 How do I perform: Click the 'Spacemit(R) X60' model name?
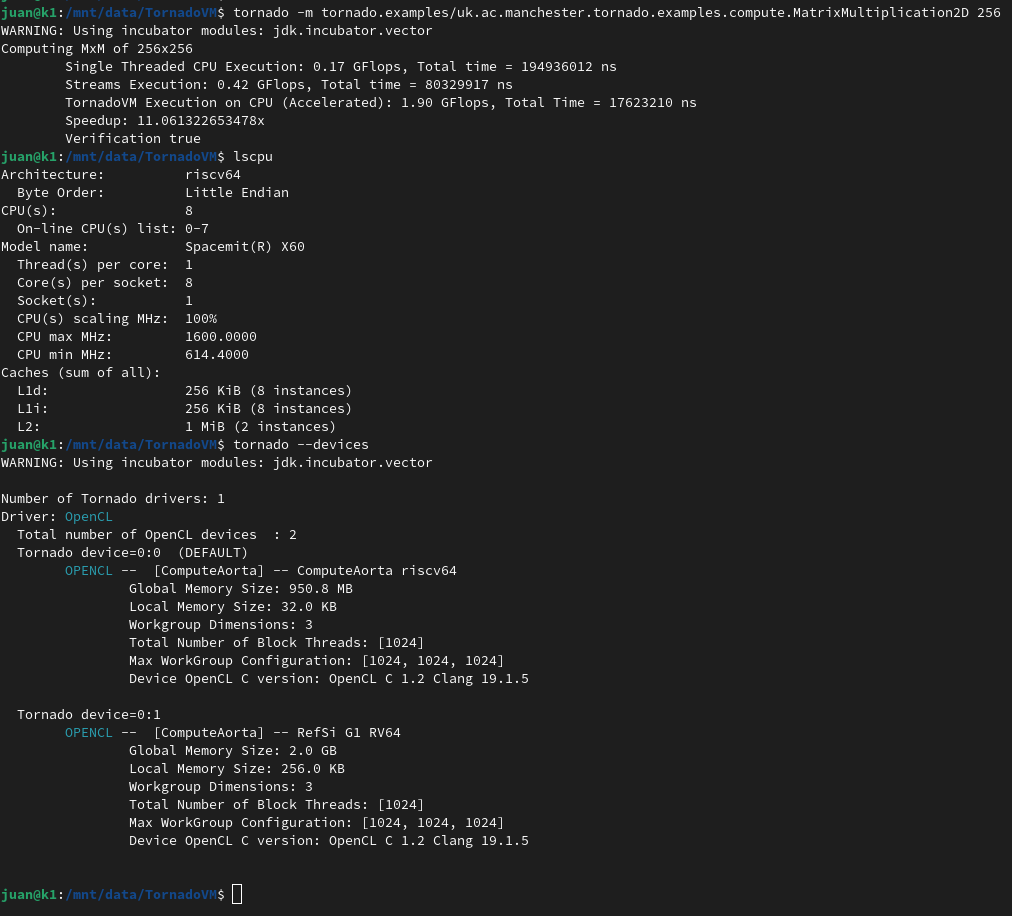(x=245, y=247)
